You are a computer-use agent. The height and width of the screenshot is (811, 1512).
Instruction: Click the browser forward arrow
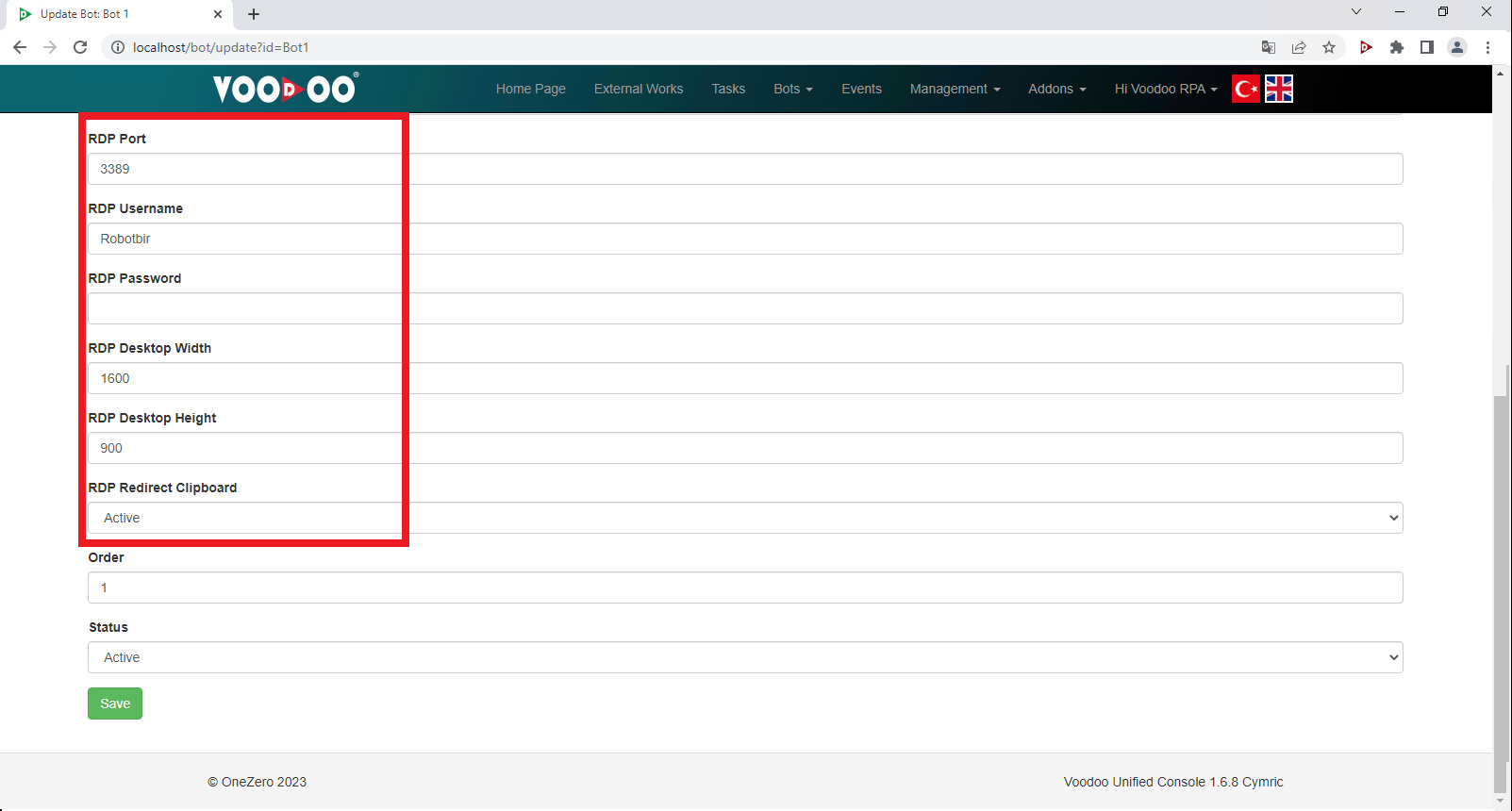pyautogui.click(x=50, y=47)
